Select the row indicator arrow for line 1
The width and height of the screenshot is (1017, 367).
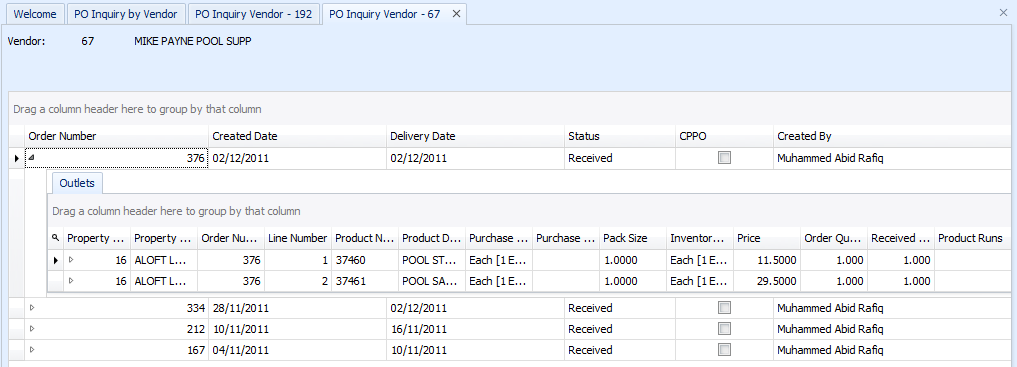[x=56, y=260]
